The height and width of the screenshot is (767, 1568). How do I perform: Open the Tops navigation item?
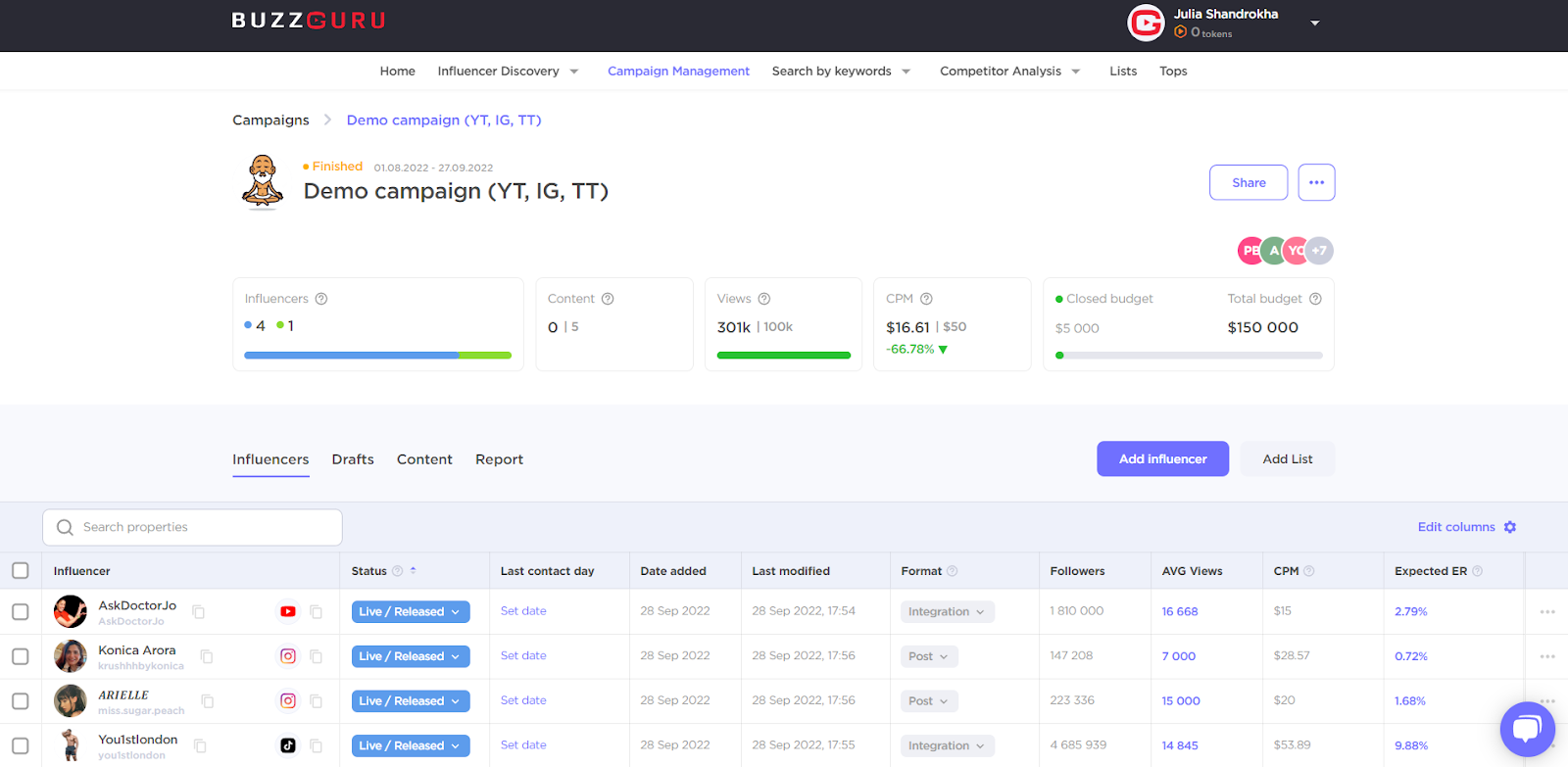[x=1173, y=72]
